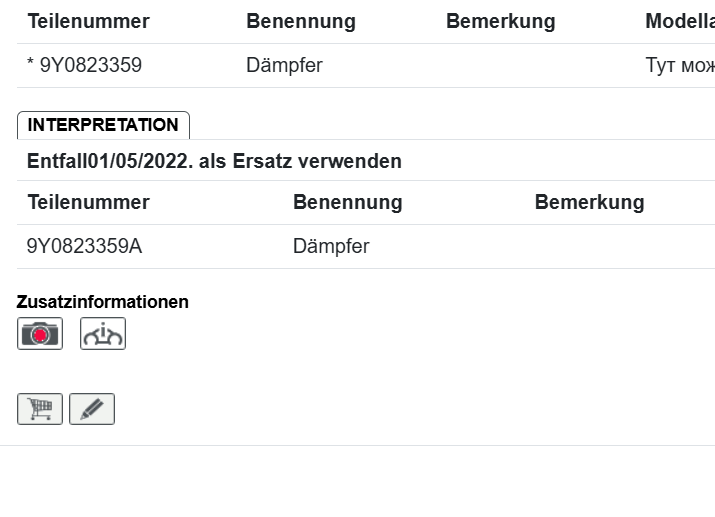Click Dämpfer in the 9Y0823359A row
The height and width of the screenshot is (517, 715).
pyautogui.click(x=331, y=246)
